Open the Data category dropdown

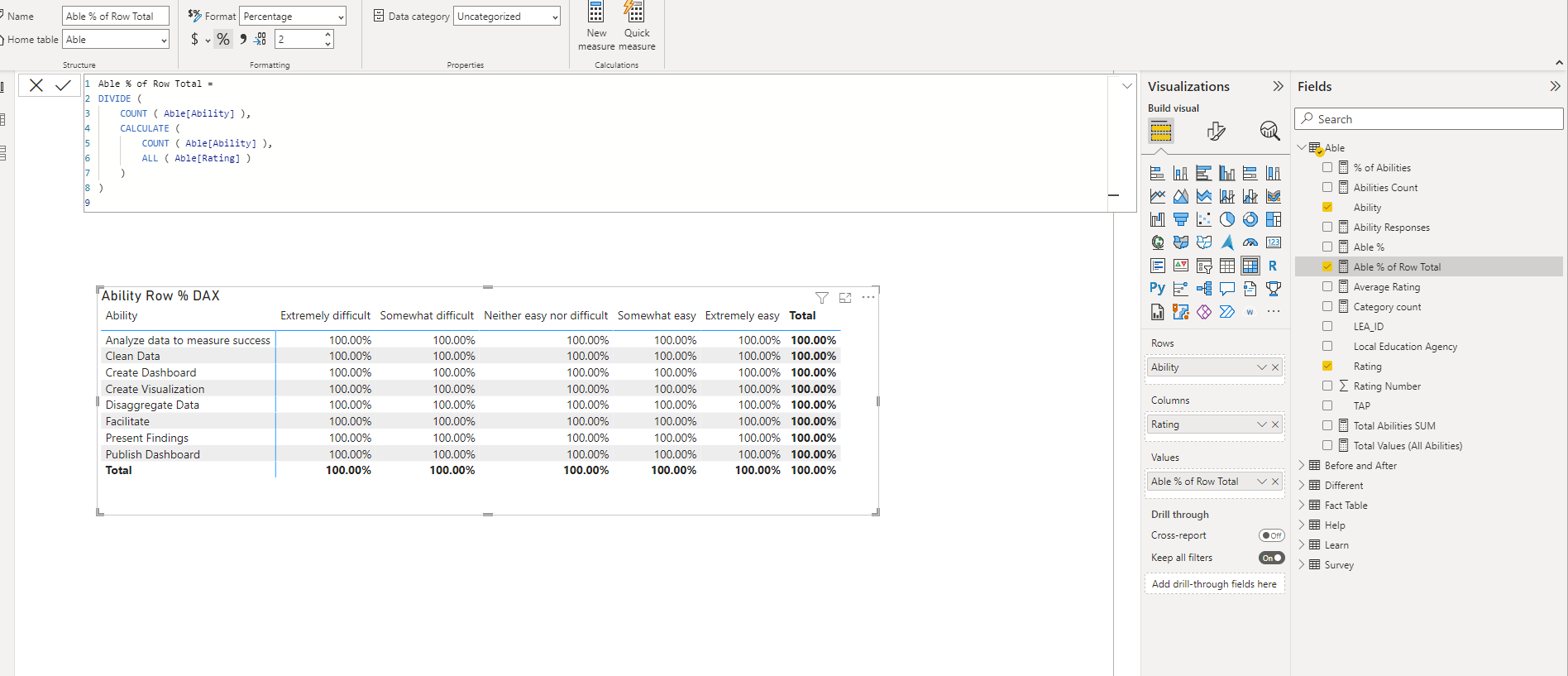(x=507, y=16)
